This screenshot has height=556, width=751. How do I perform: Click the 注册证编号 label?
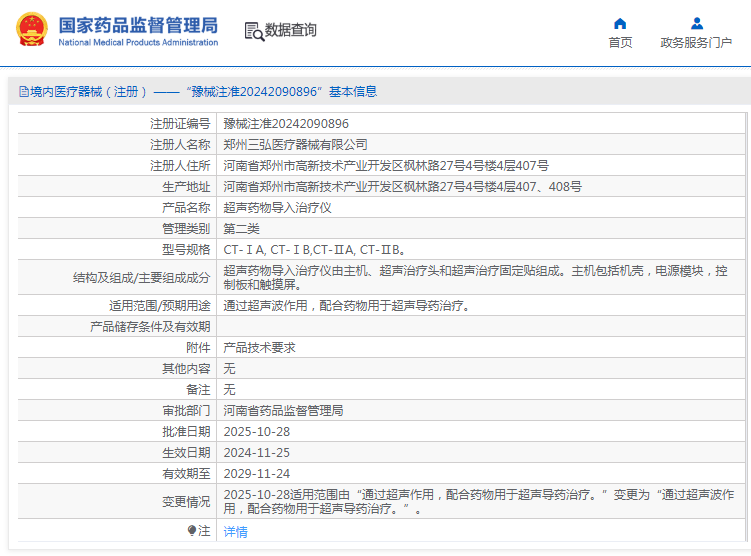coord(180,124)
